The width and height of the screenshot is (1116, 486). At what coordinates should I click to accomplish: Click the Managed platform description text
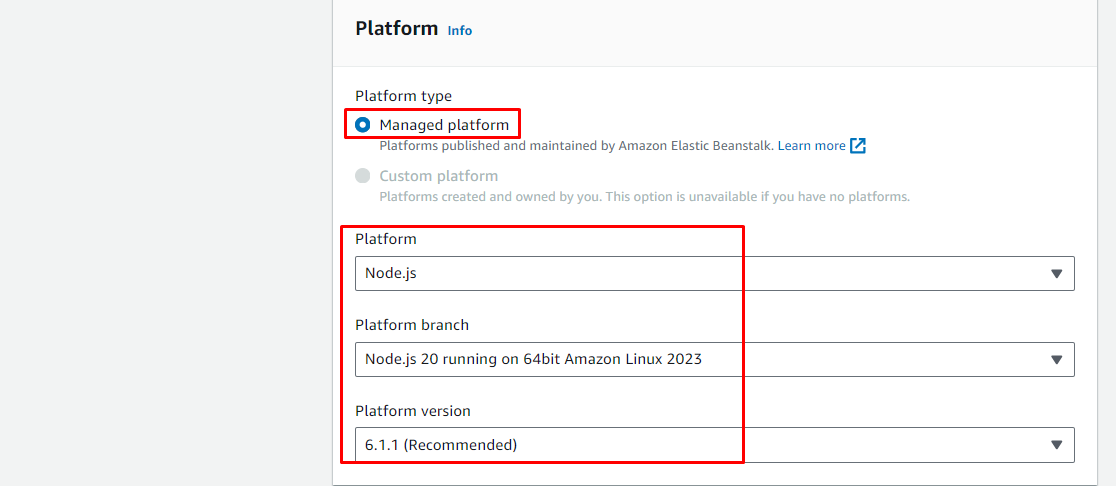click(576, 146)
